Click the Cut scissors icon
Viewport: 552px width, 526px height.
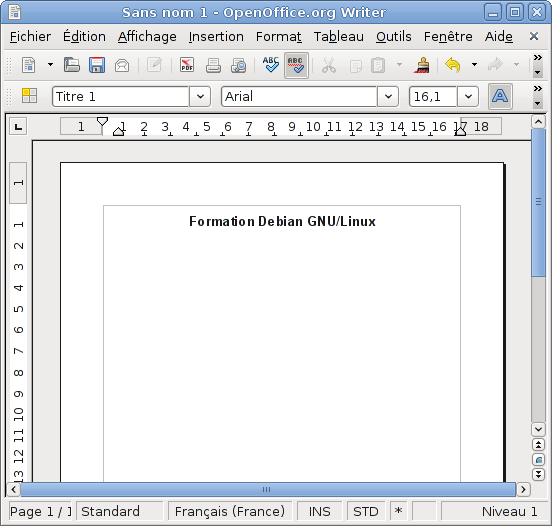point(329,65)
